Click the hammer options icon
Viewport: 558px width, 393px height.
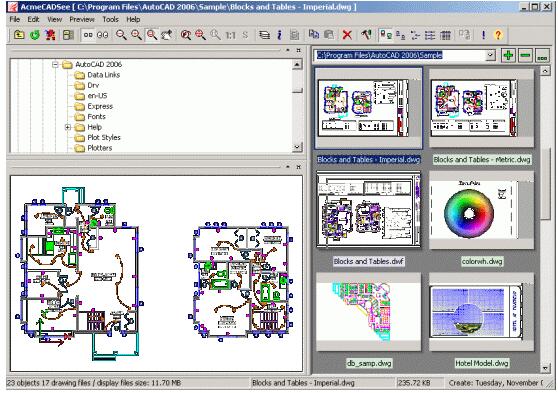pos(365,35)
